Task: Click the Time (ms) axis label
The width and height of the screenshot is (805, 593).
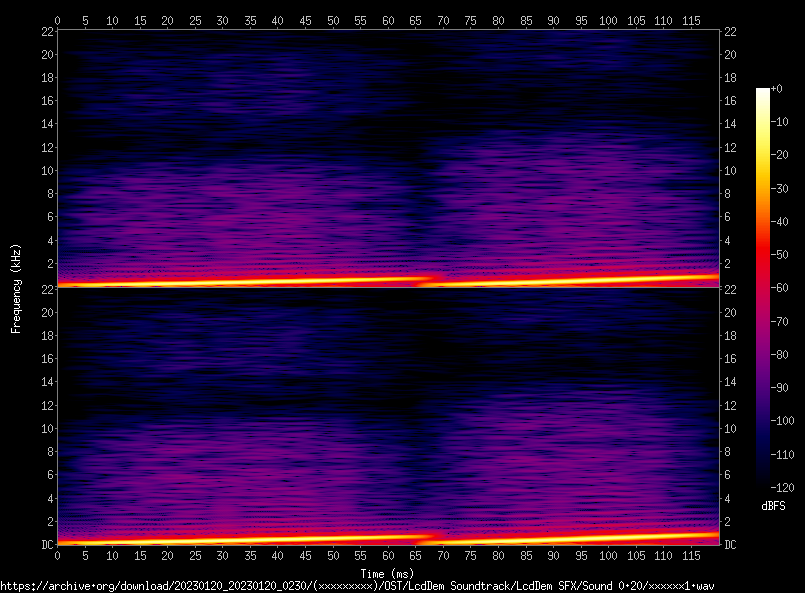Action: pyautogui.click(x=387, y=573)
